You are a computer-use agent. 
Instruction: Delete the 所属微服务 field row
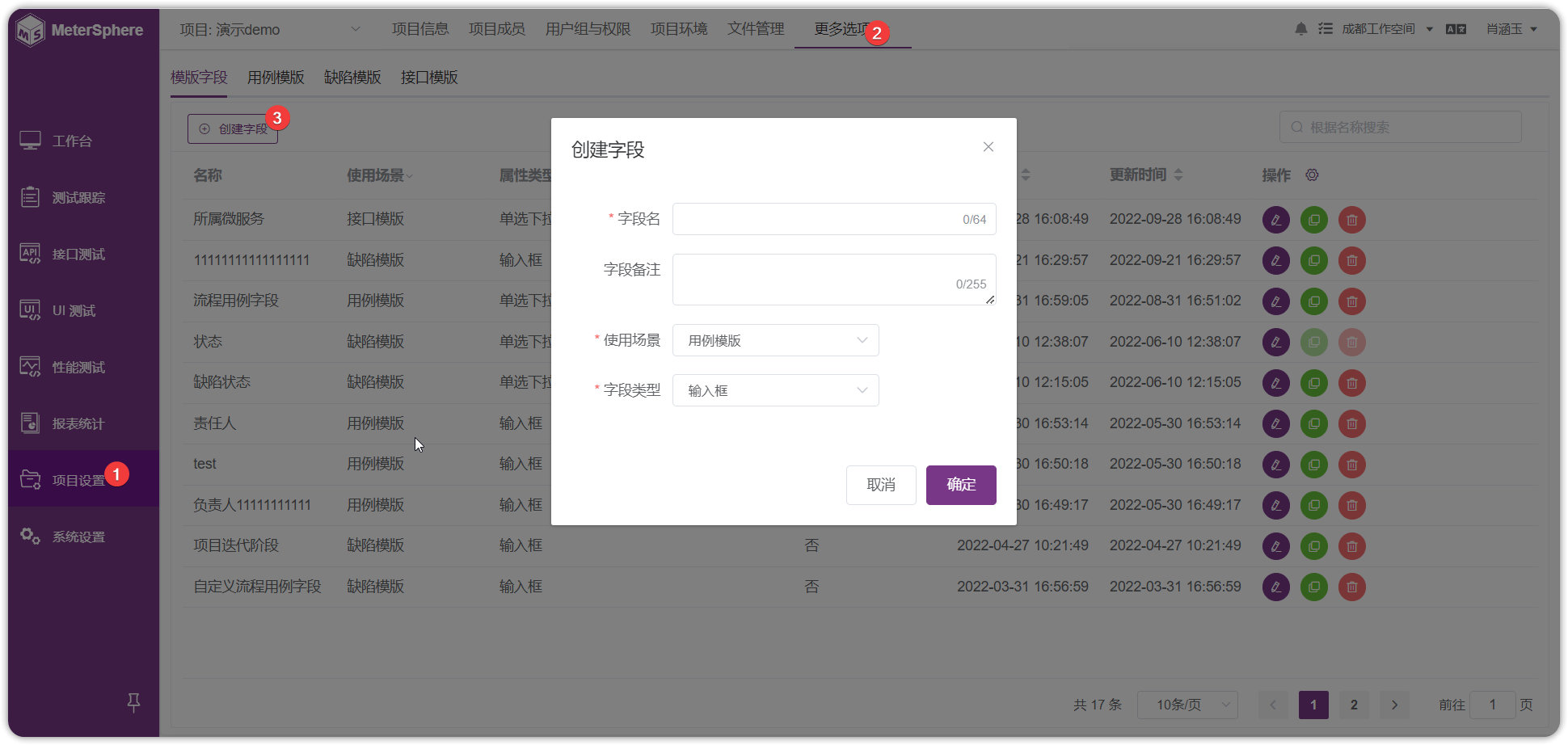[x=1352, y=220]
